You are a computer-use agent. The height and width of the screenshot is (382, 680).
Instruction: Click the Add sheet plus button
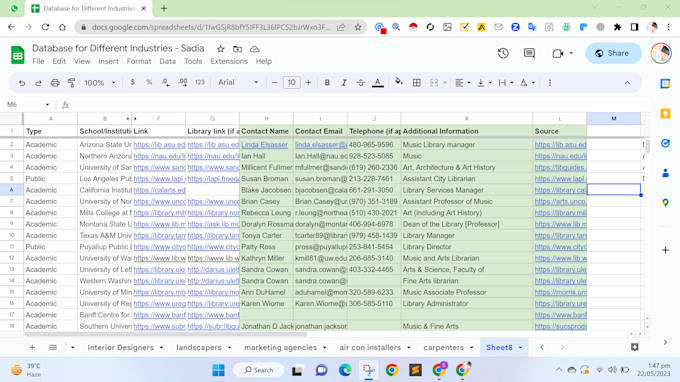pyautogui.click(x=32, y=347)
